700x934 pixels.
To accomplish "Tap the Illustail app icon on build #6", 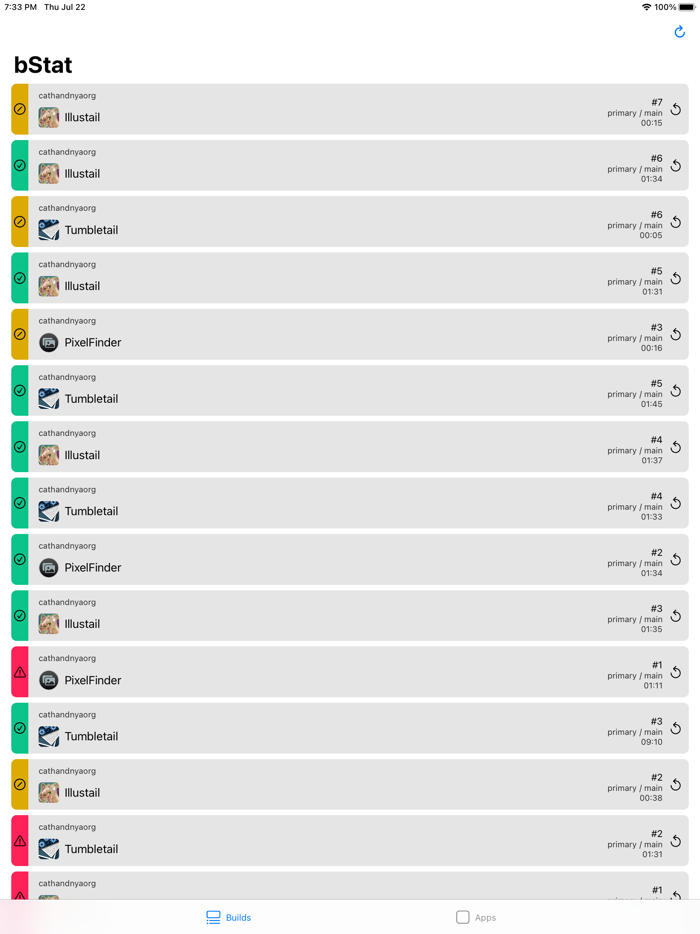I will [x=49, y=174].
